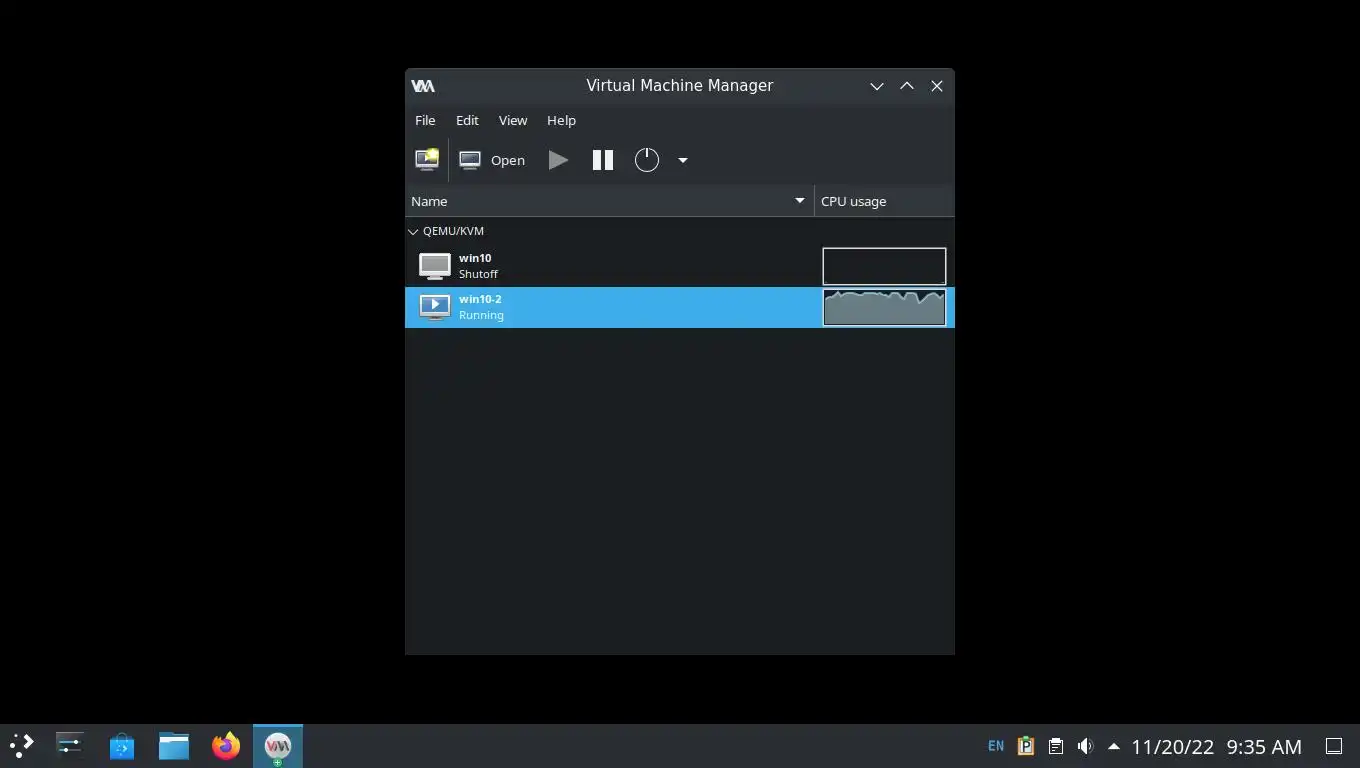Click the Show Desktop button
The width and height of the screenshot is (1360, 768).
(1333, 746)
